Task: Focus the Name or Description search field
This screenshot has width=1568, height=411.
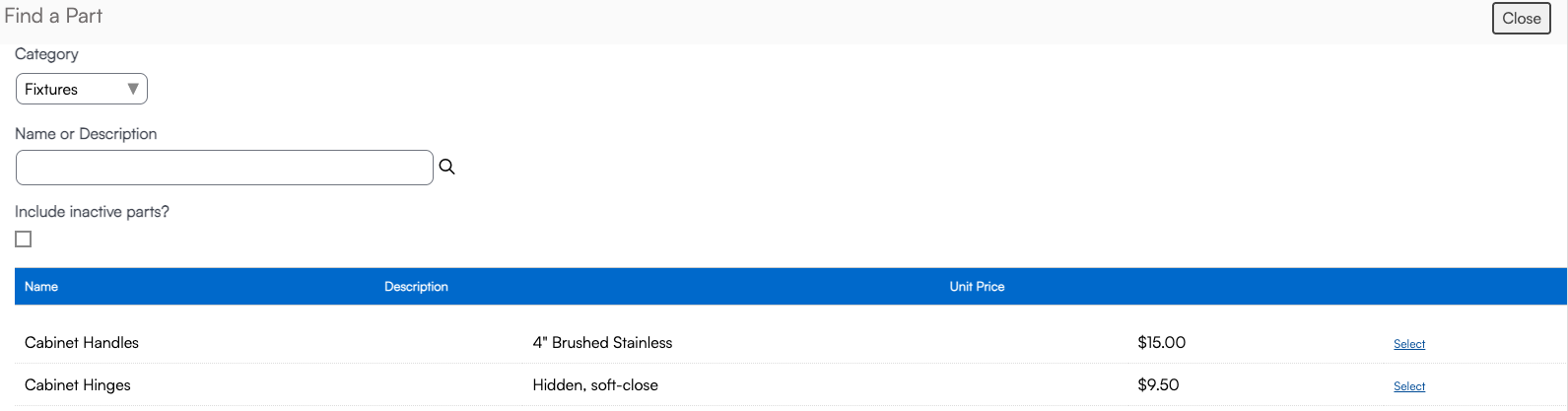Action: point(225,168)
